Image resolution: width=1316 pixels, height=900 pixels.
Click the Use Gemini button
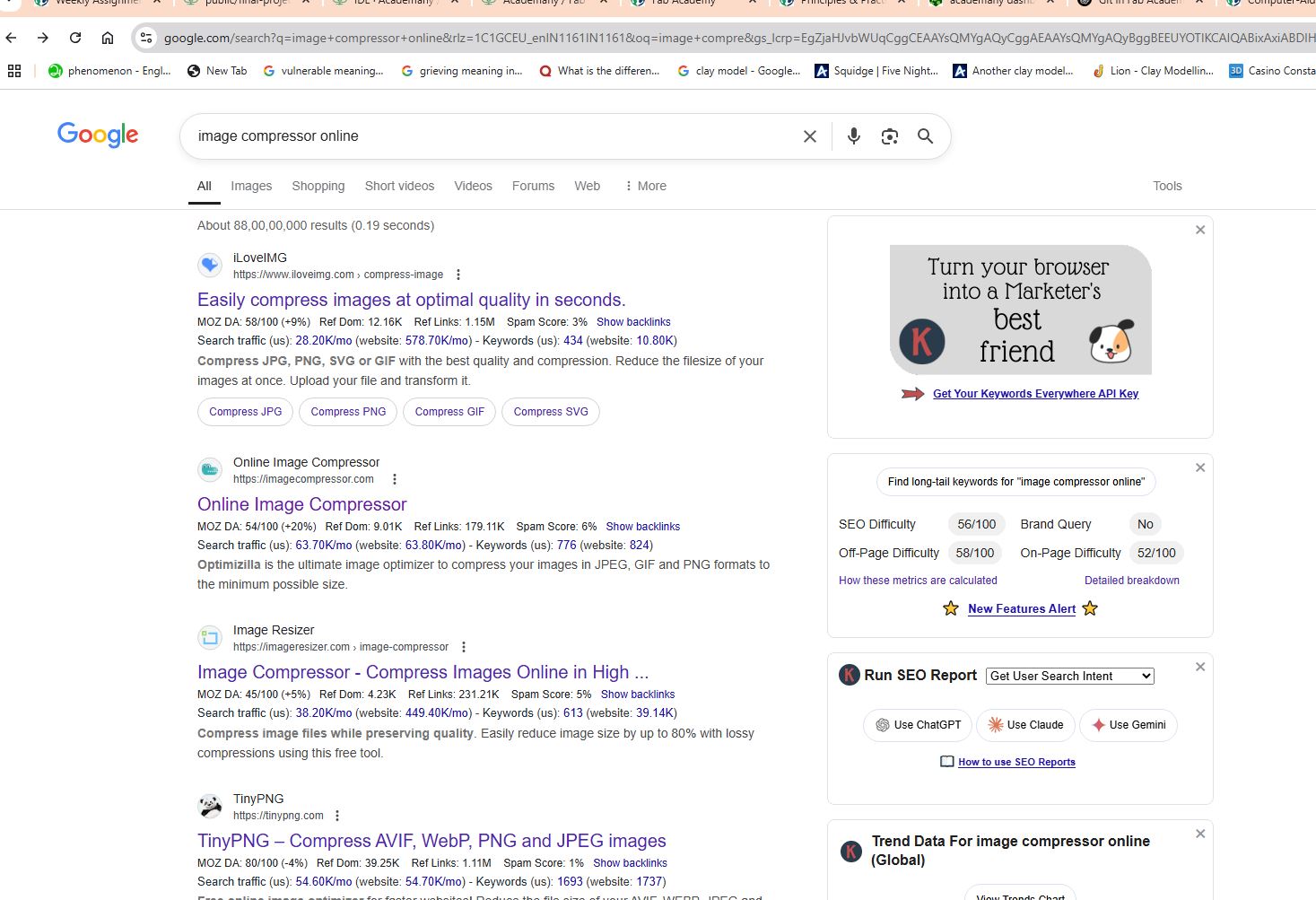point(1128,725)
